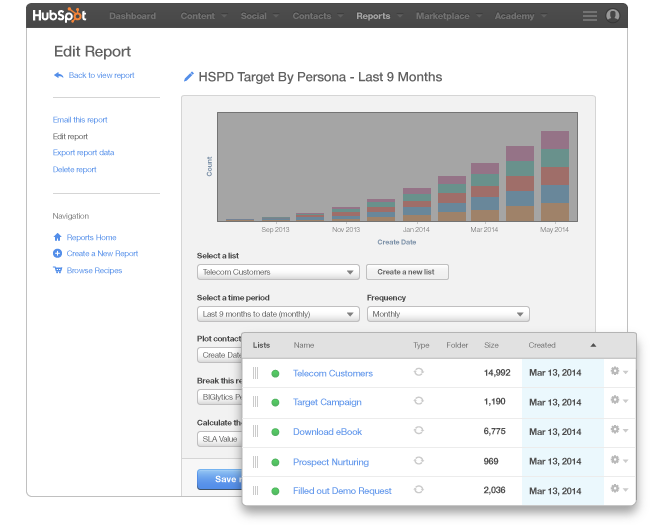This screenshot has height=525, width=650.
Task: Click the Delete report link
Action: pyautogui.click(x=74, y=169)
